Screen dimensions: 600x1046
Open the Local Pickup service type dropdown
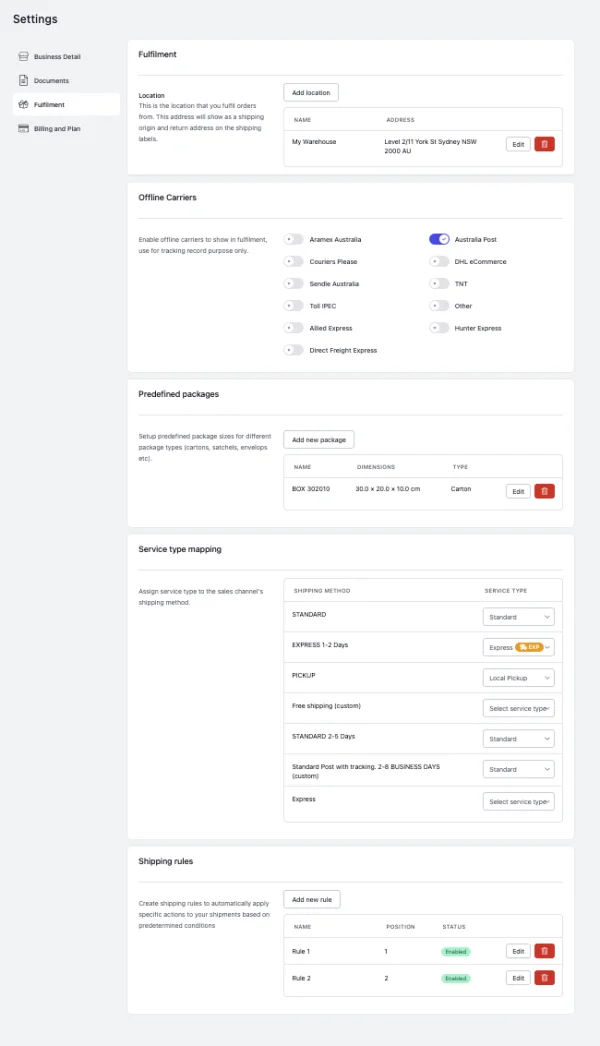(x=519, y=678)
